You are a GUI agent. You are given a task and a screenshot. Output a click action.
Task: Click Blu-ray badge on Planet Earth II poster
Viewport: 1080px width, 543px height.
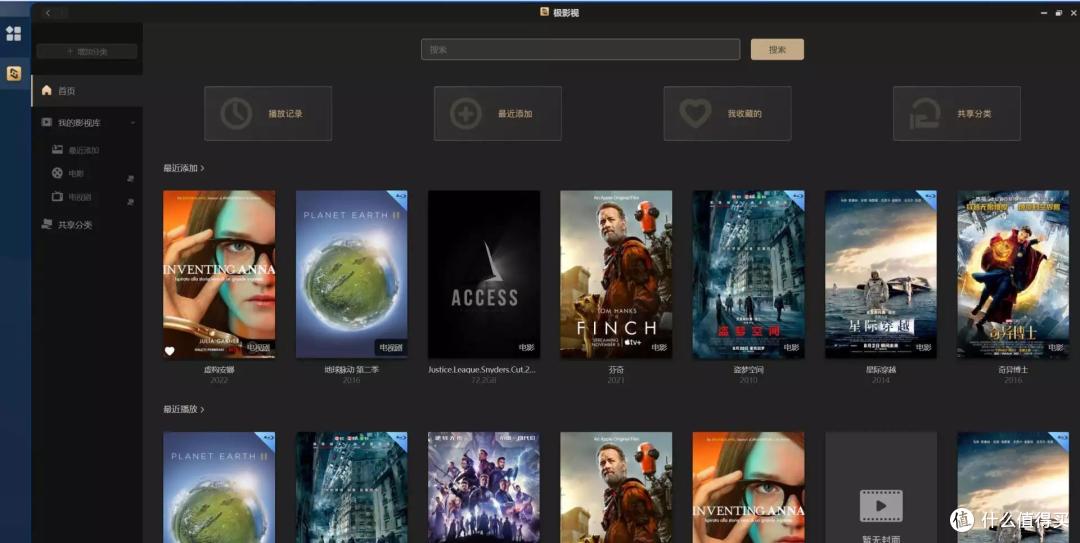pos(399,199)
